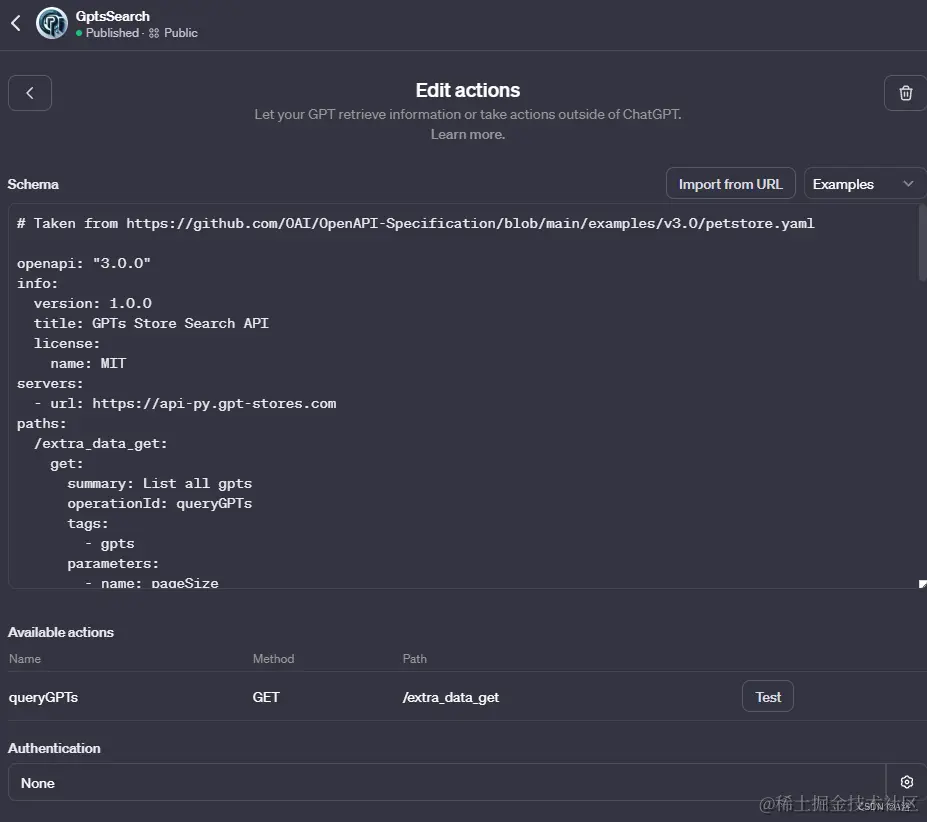Screen dimensions: 927x822
Task: Grab the schema editor vertical scrollbar
Action: pos(922,242)
